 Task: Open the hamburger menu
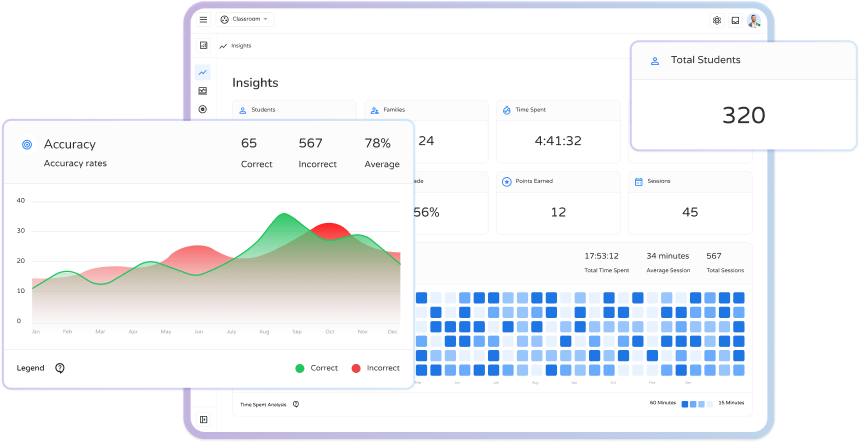[x=204, y=20]
